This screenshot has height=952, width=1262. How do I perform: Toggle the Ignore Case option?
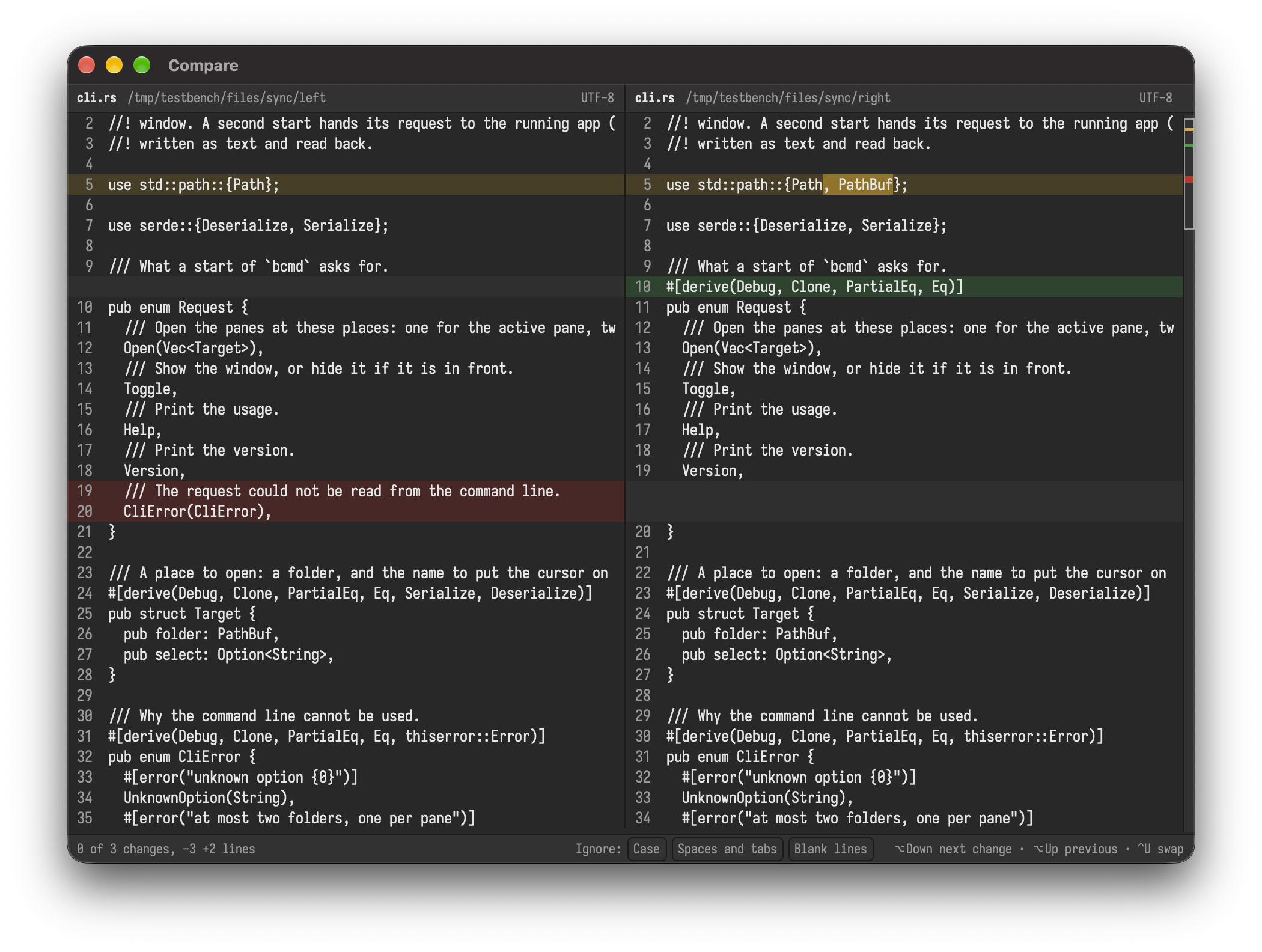click(646, 849)
